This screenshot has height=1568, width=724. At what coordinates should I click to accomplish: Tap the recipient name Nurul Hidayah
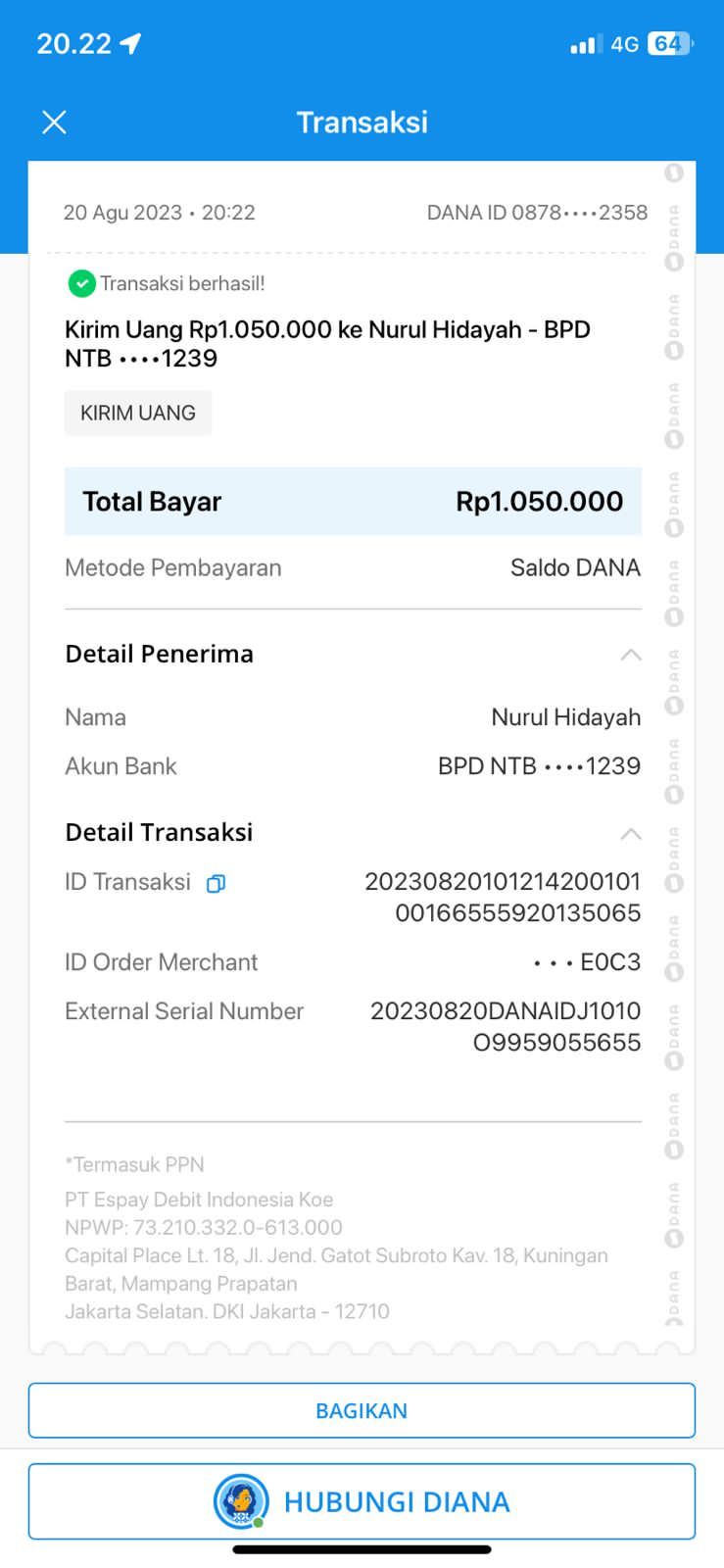565,717
